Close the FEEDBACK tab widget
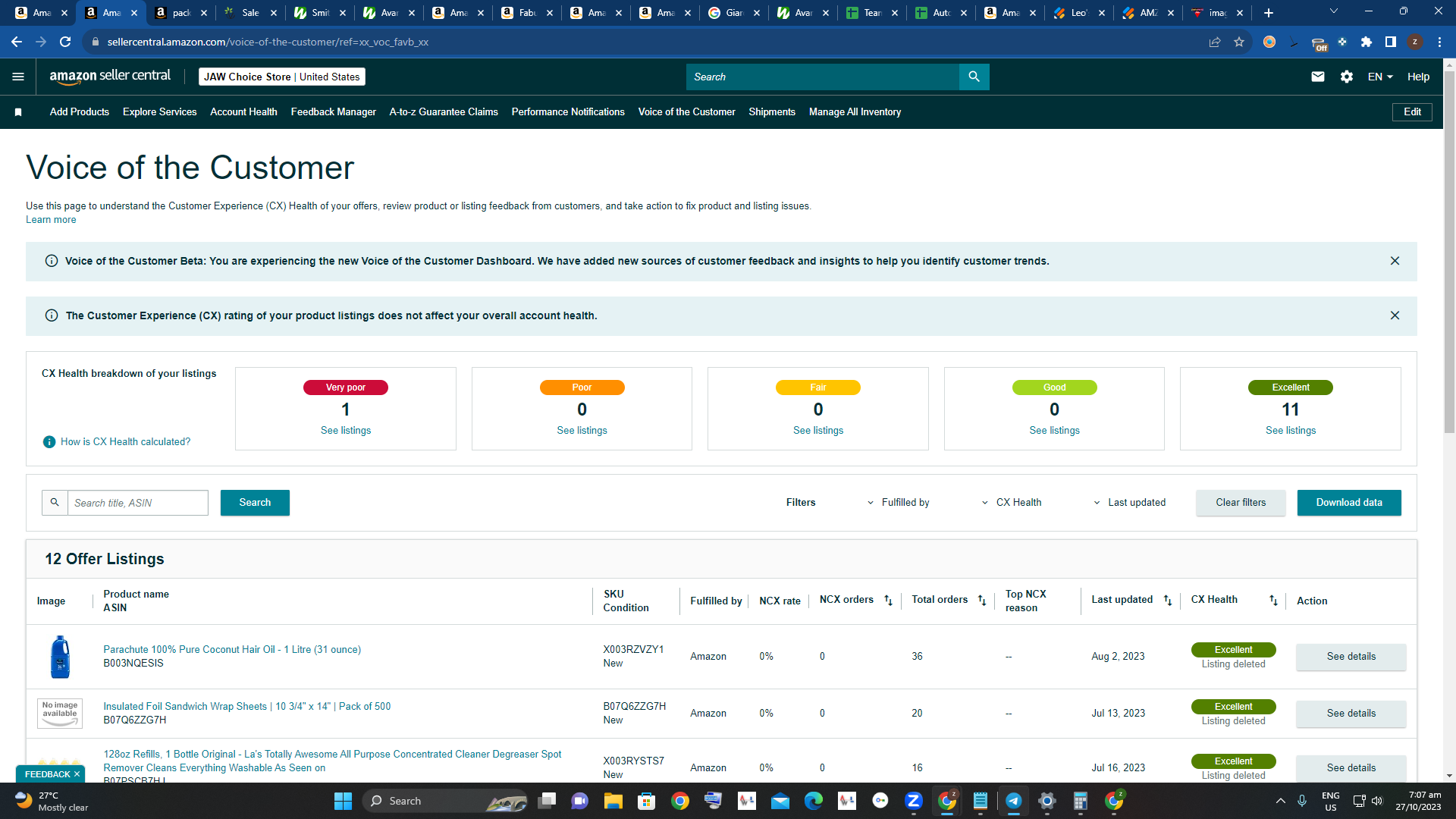The height and width of the screenshot is (819, 1456). coord(77,774)
